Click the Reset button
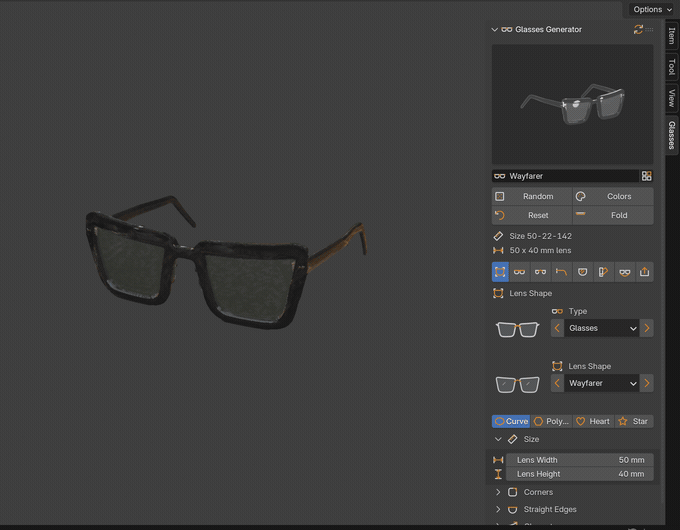Screen dimensions: 680x530 pos(532,215)
